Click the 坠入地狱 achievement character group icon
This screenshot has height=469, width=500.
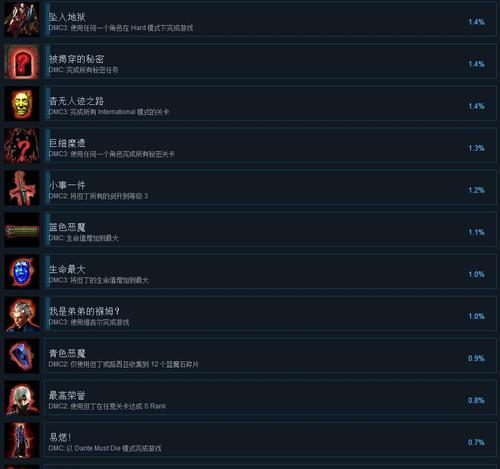[22, 20]
